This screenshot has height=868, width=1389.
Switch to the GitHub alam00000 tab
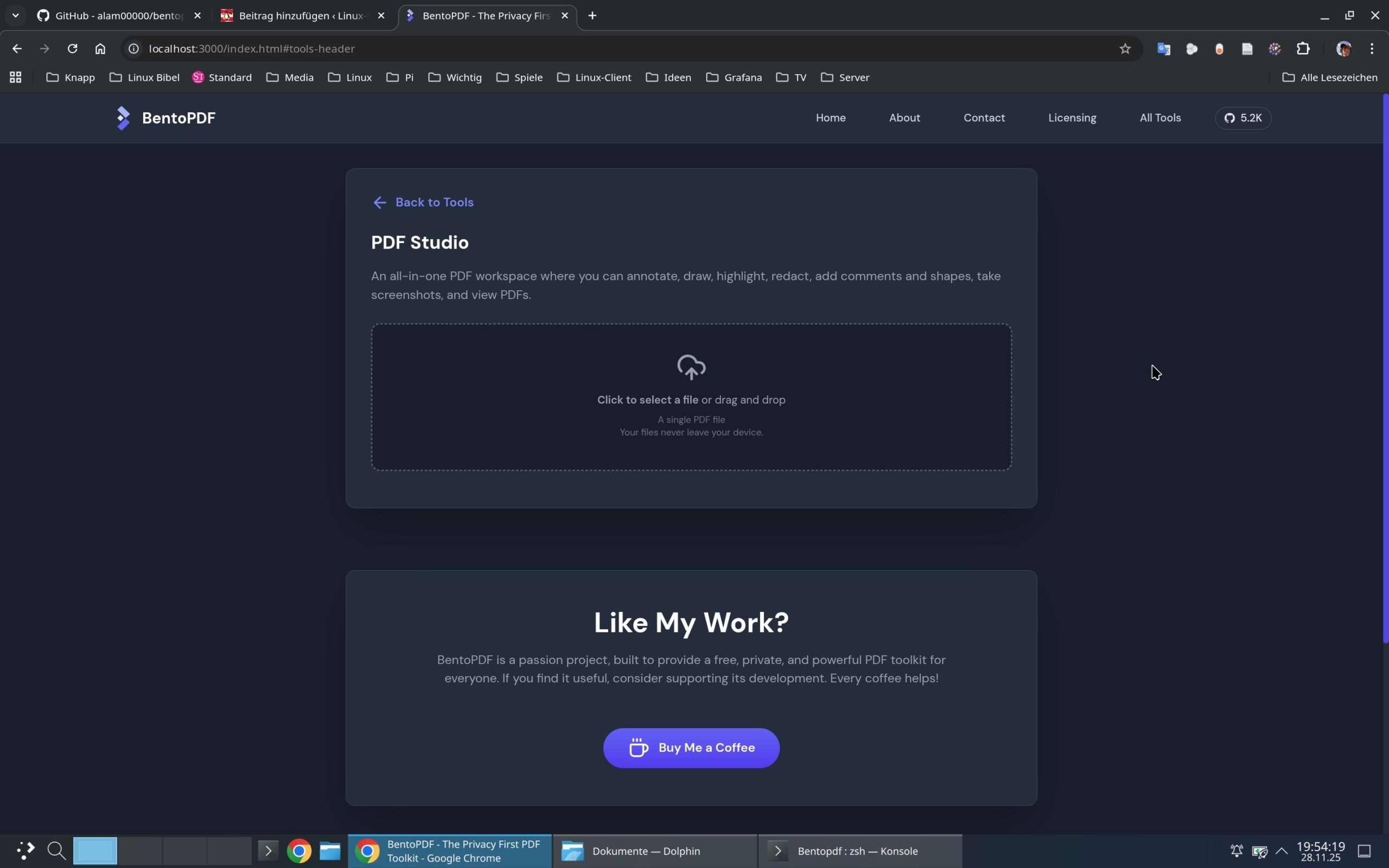tap(118, 16)
